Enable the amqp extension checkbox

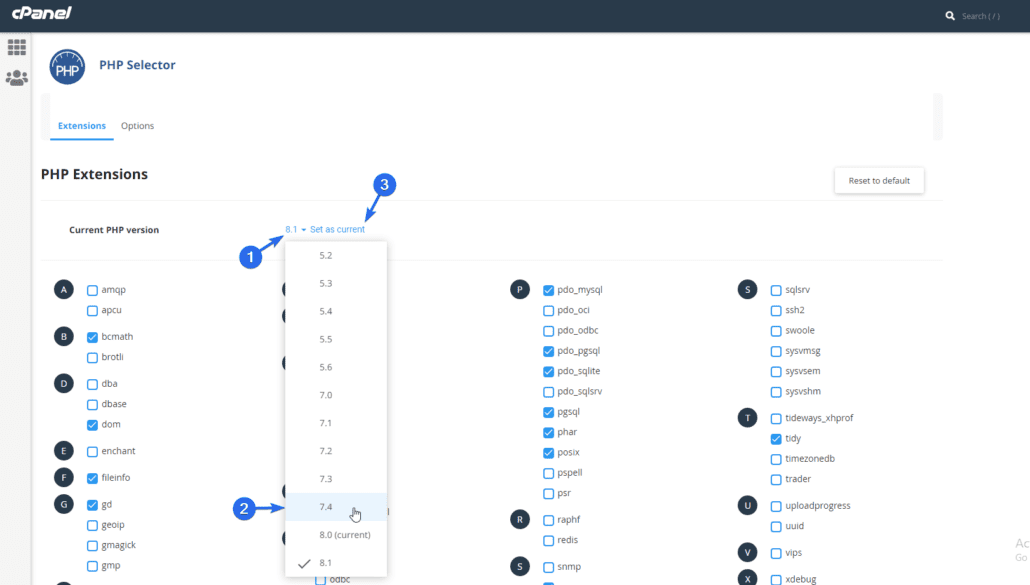click(x=93, y=290)
